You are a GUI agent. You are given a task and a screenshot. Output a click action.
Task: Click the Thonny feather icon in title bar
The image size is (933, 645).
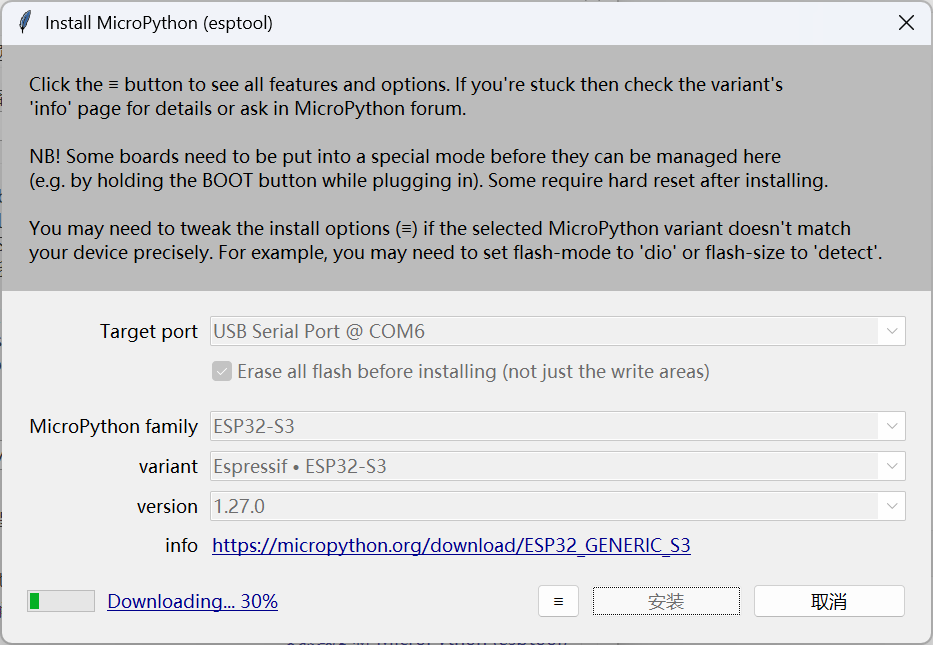pos(25,23)
